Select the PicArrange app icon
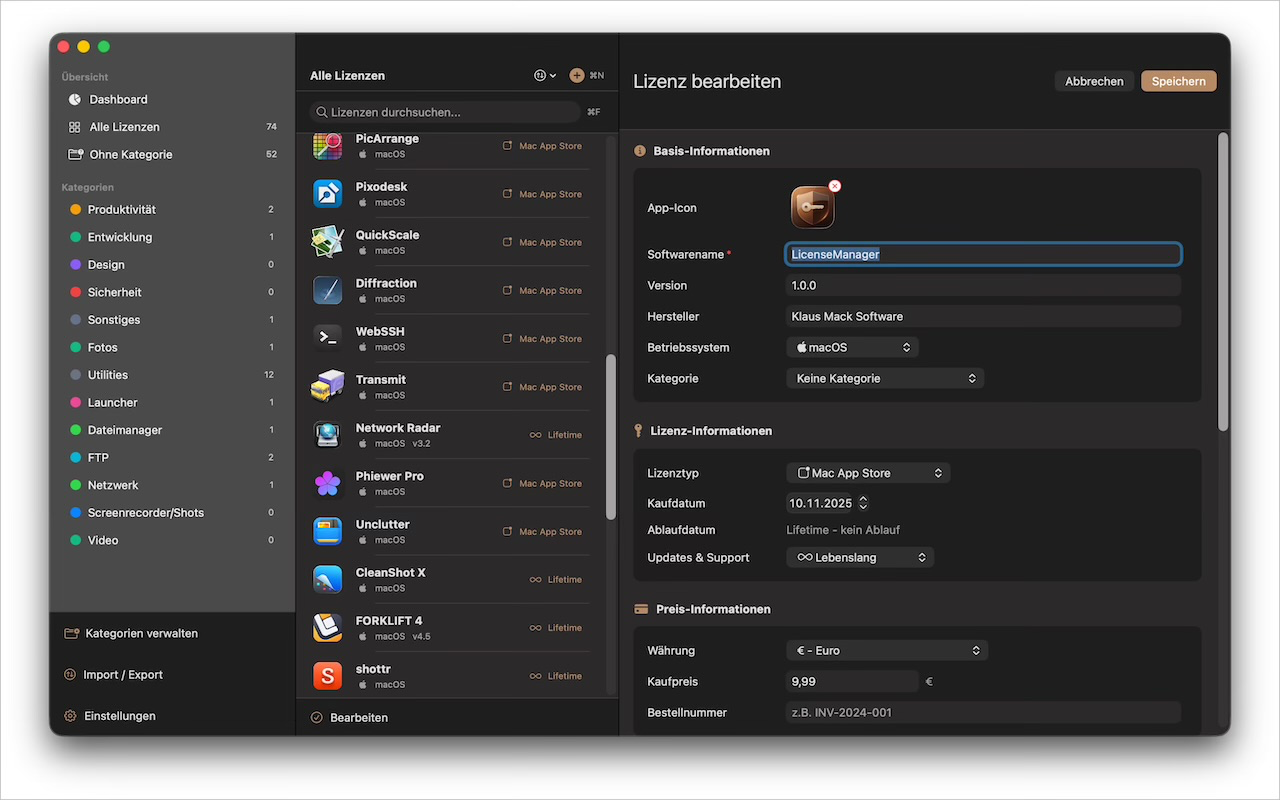 click(x=328, y=146)
